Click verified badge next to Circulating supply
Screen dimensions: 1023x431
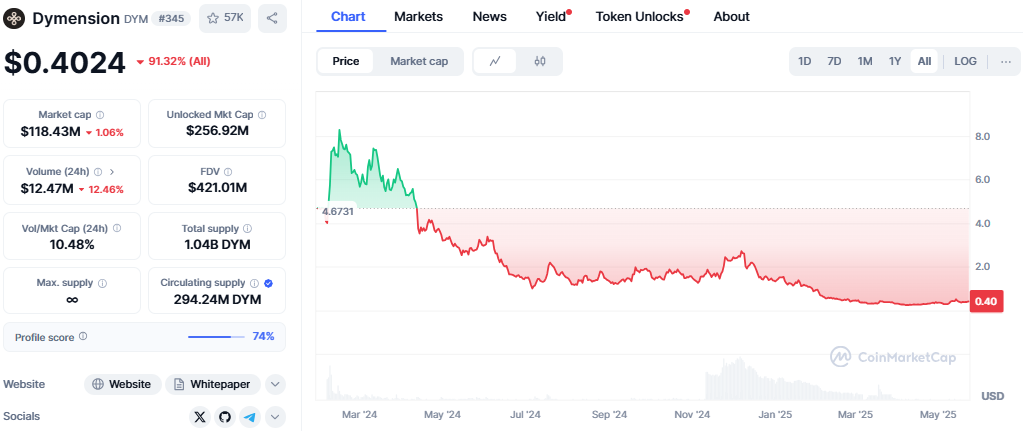268,283
